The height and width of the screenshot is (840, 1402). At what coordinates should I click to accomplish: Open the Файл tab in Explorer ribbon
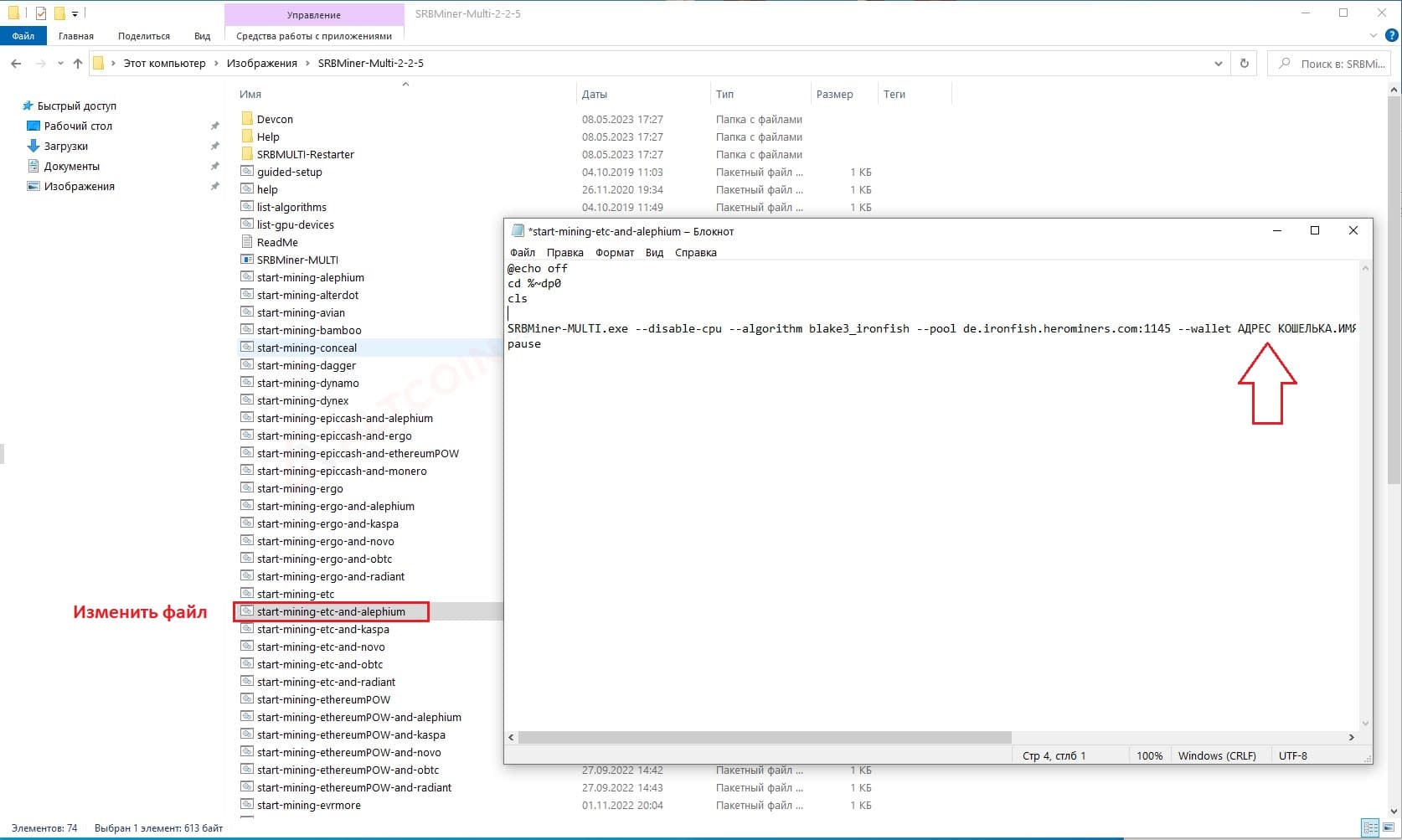click(23, 36)
